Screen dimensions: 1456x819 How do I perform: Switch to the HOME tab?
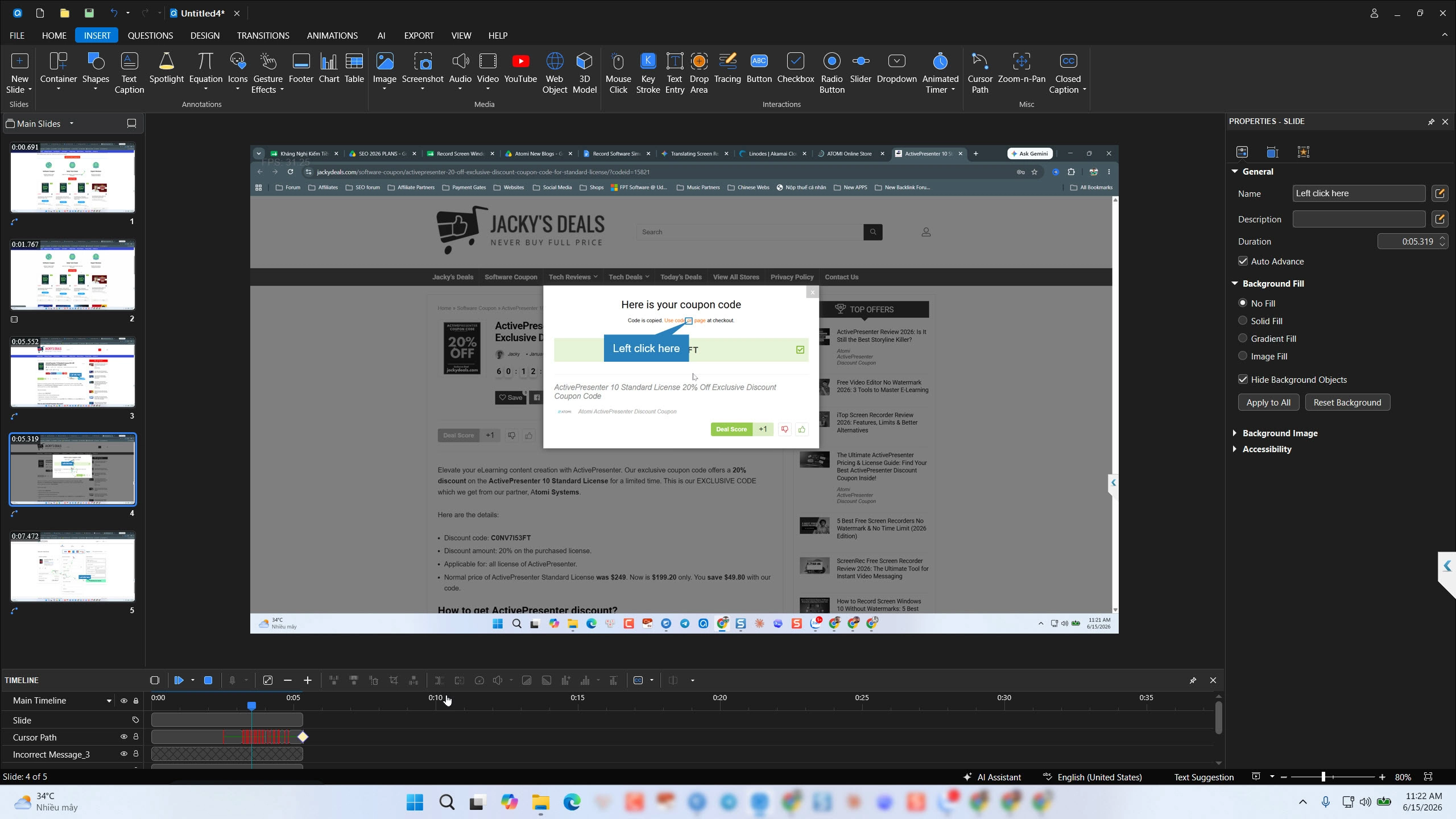click(x=54, y=35)
